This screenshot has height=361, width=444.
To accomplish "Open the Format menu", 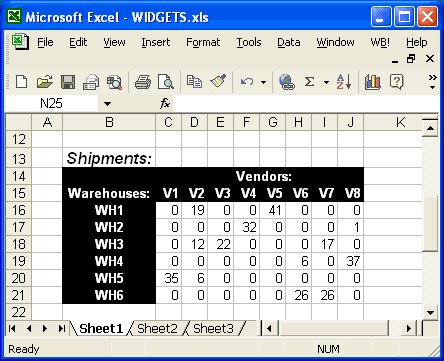I will click(203, 42).
